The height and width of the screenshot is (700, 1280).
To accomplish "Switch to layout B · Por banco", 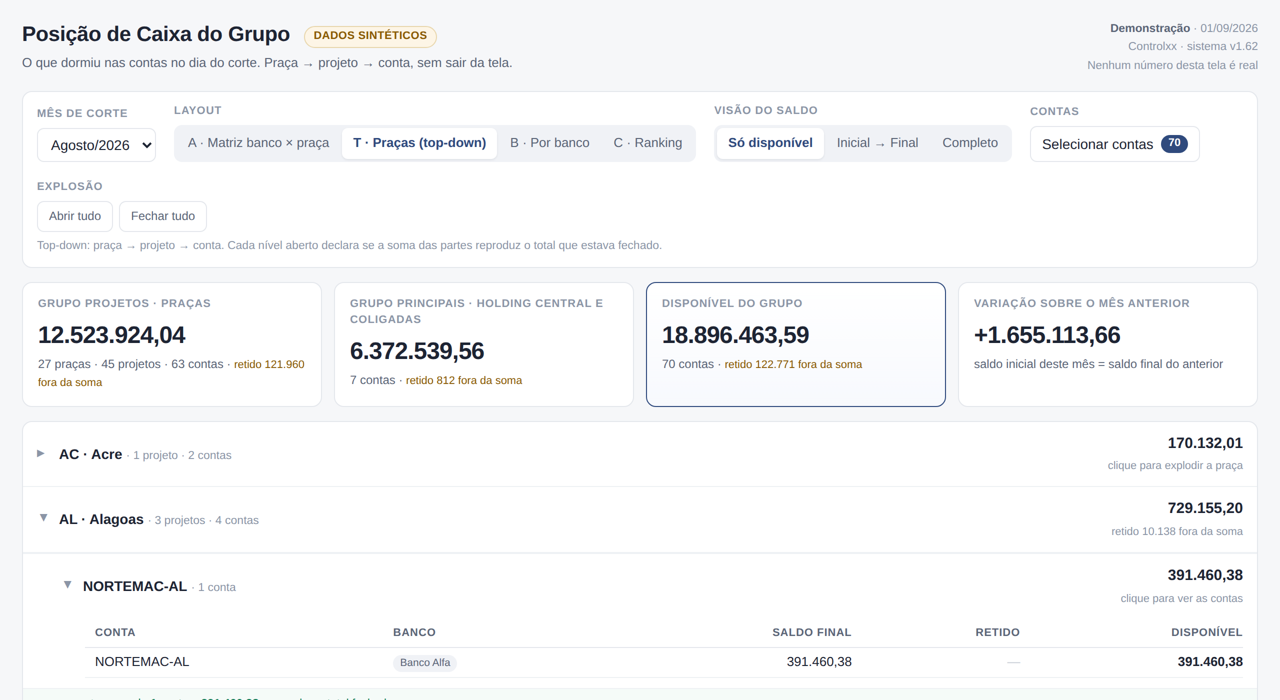I will [550, 143].
